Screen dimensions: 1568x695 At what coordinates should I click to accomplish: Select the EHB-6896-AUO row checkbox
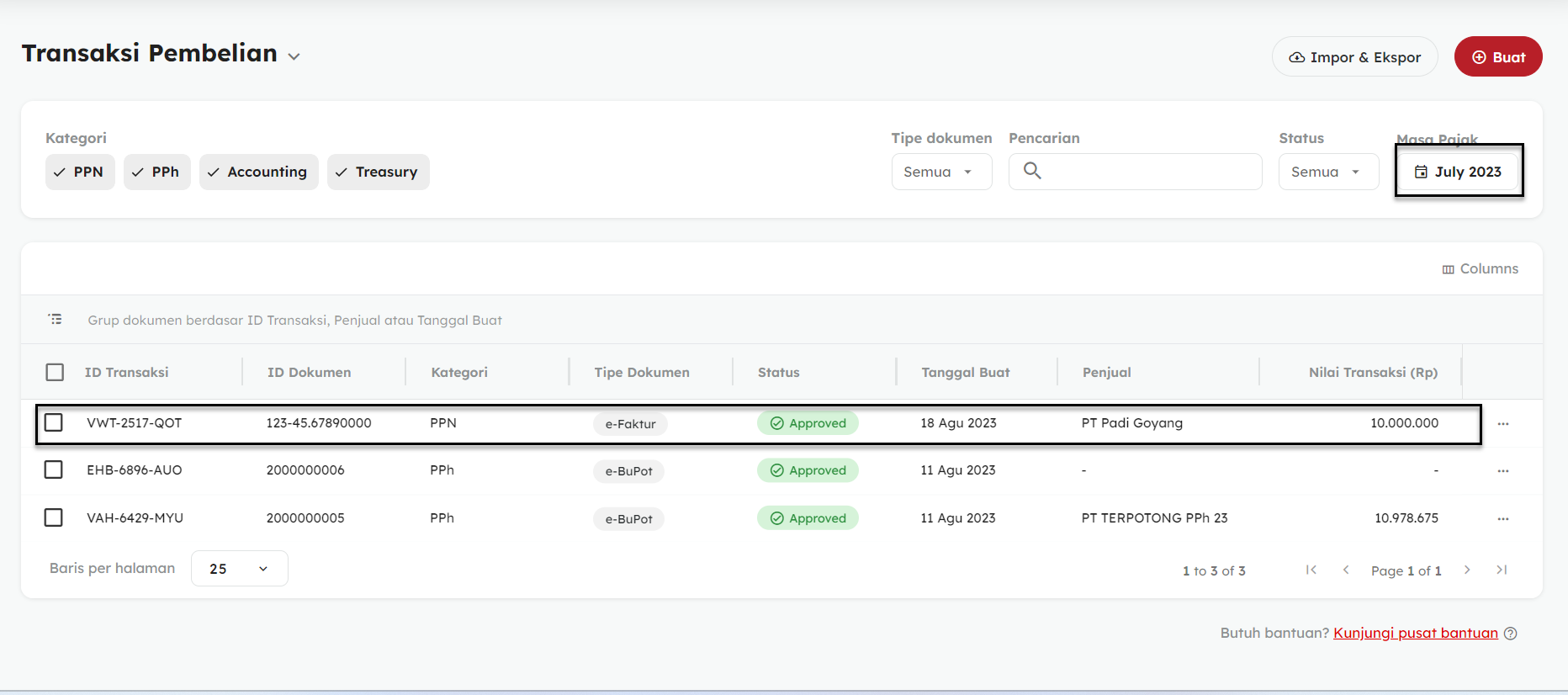54,470
